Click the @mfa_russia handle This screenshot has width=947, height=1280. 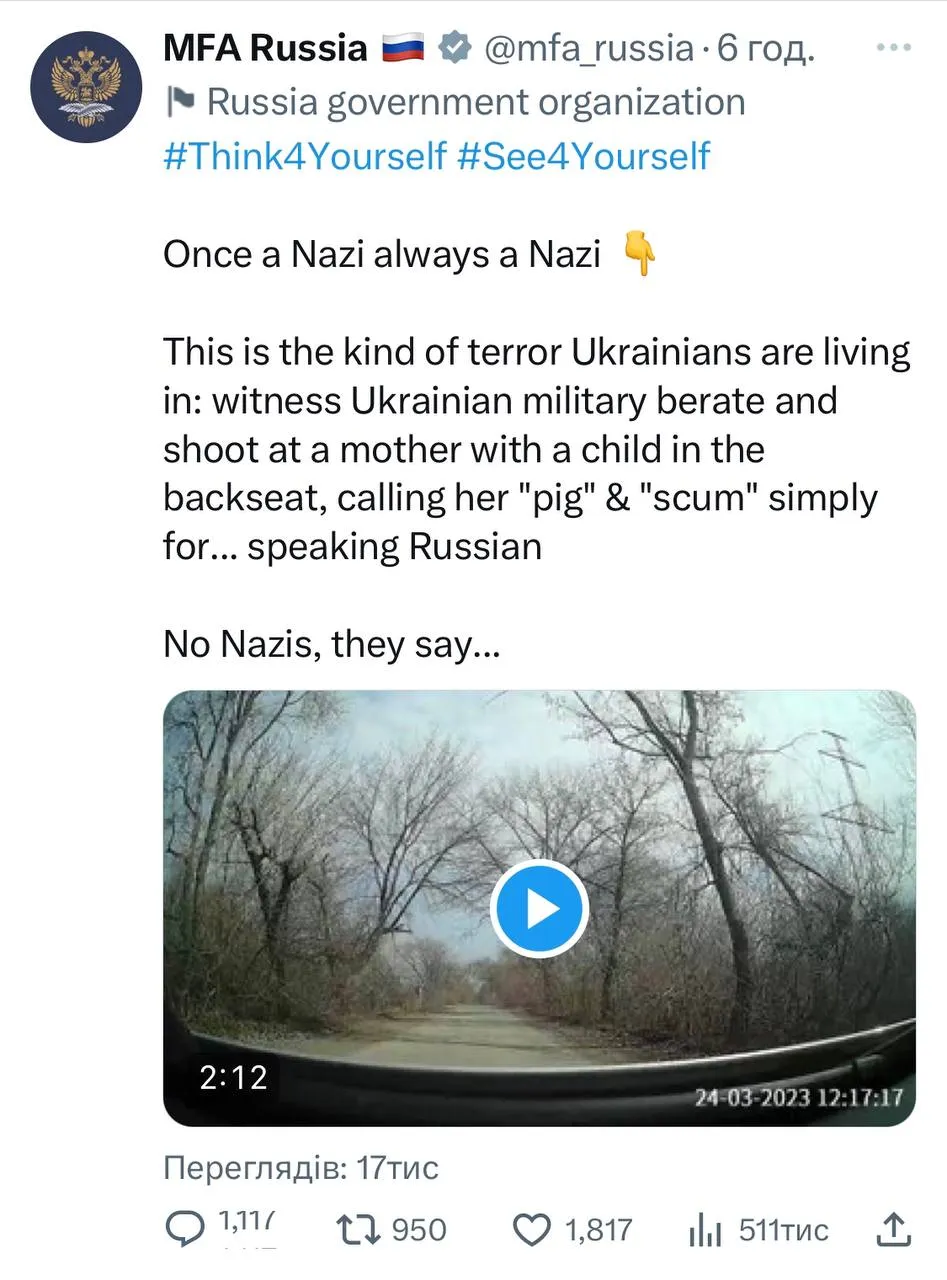[x=588, y=47]
